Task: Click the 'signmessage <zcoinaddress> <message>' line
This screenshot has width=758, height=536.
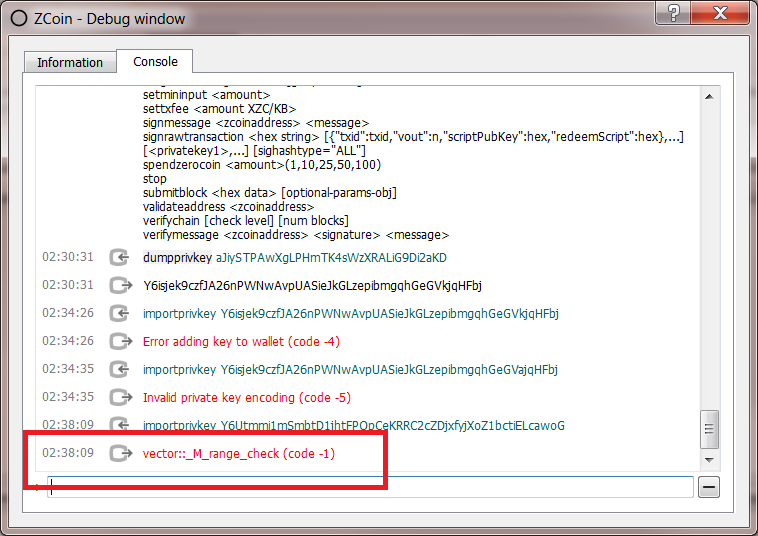Action: tap(256, 123)
